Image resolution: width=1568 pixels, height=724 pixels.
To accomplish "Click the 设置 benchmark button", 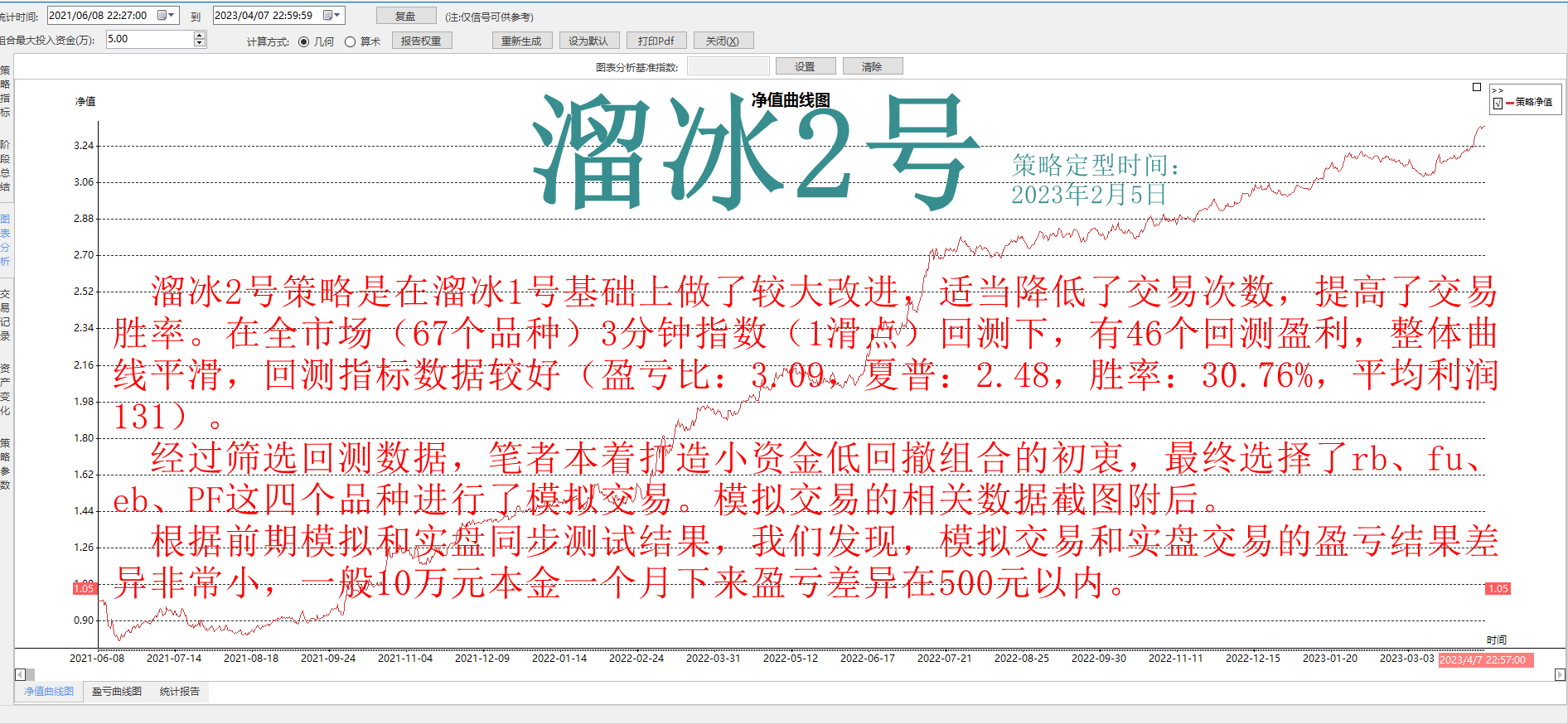I will [x=806, y=66].
